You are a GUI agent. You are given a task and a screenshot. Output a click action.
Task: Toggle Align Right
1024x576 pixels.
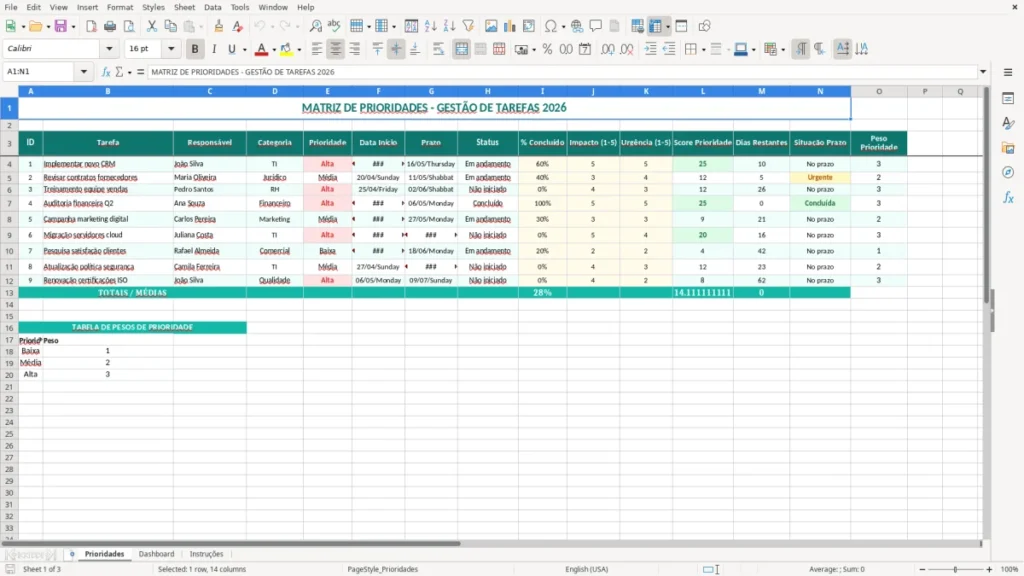pos(355,49)
